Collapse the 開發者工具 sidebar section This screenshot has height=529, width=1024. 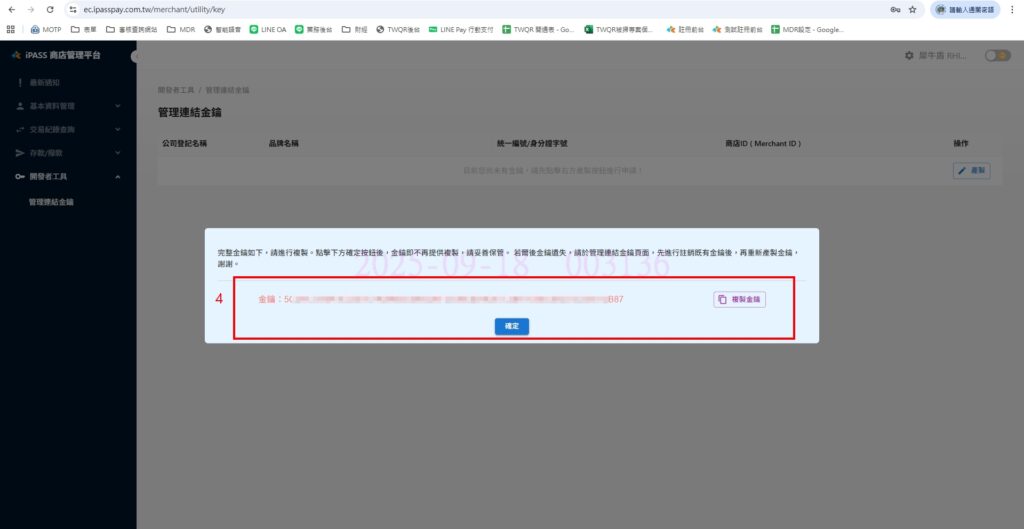pos(66,177)
